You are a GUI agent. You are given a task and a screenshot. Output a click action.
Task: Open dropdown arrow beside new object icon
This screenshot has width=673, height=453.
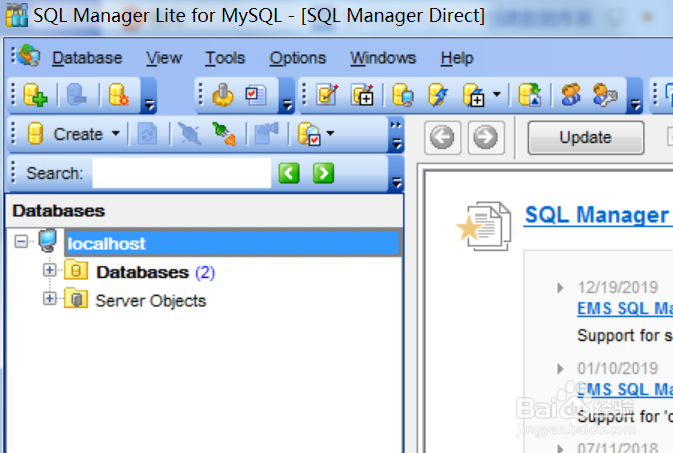click(x=497, y=94)
